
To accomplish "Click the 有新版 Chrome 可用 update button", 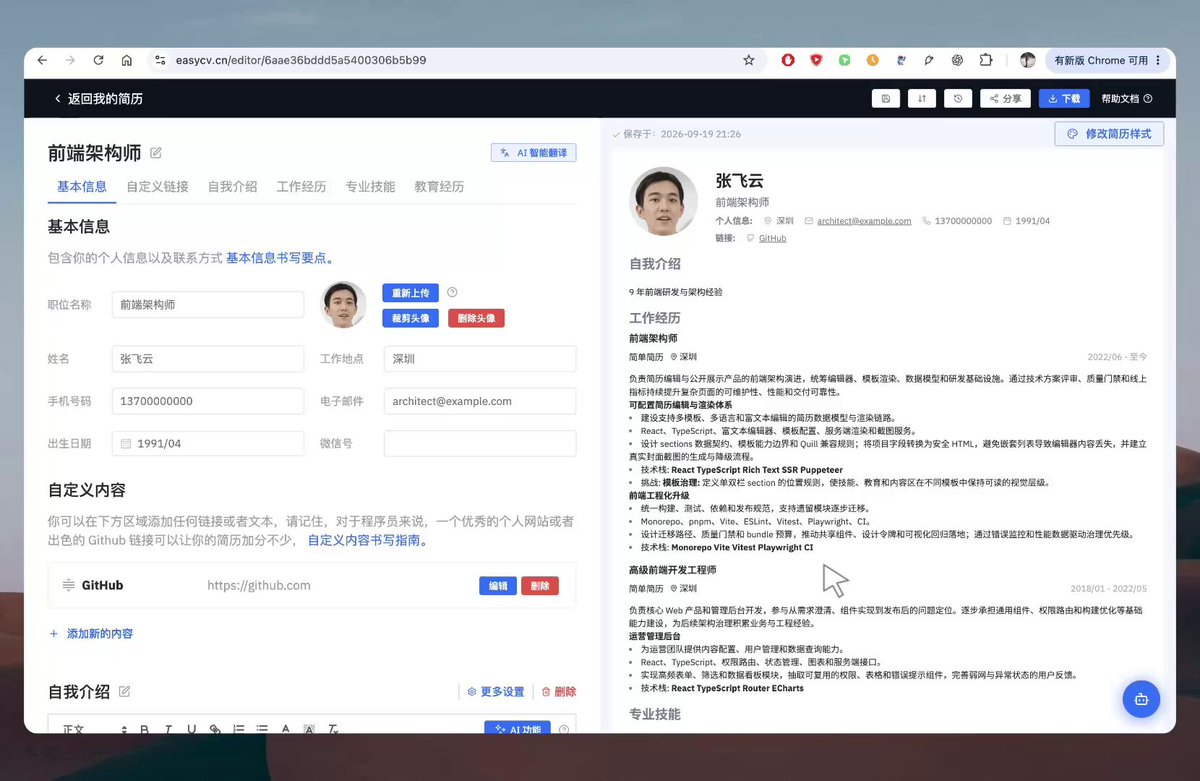I will pyautogui.click(x=1108, y=60).
